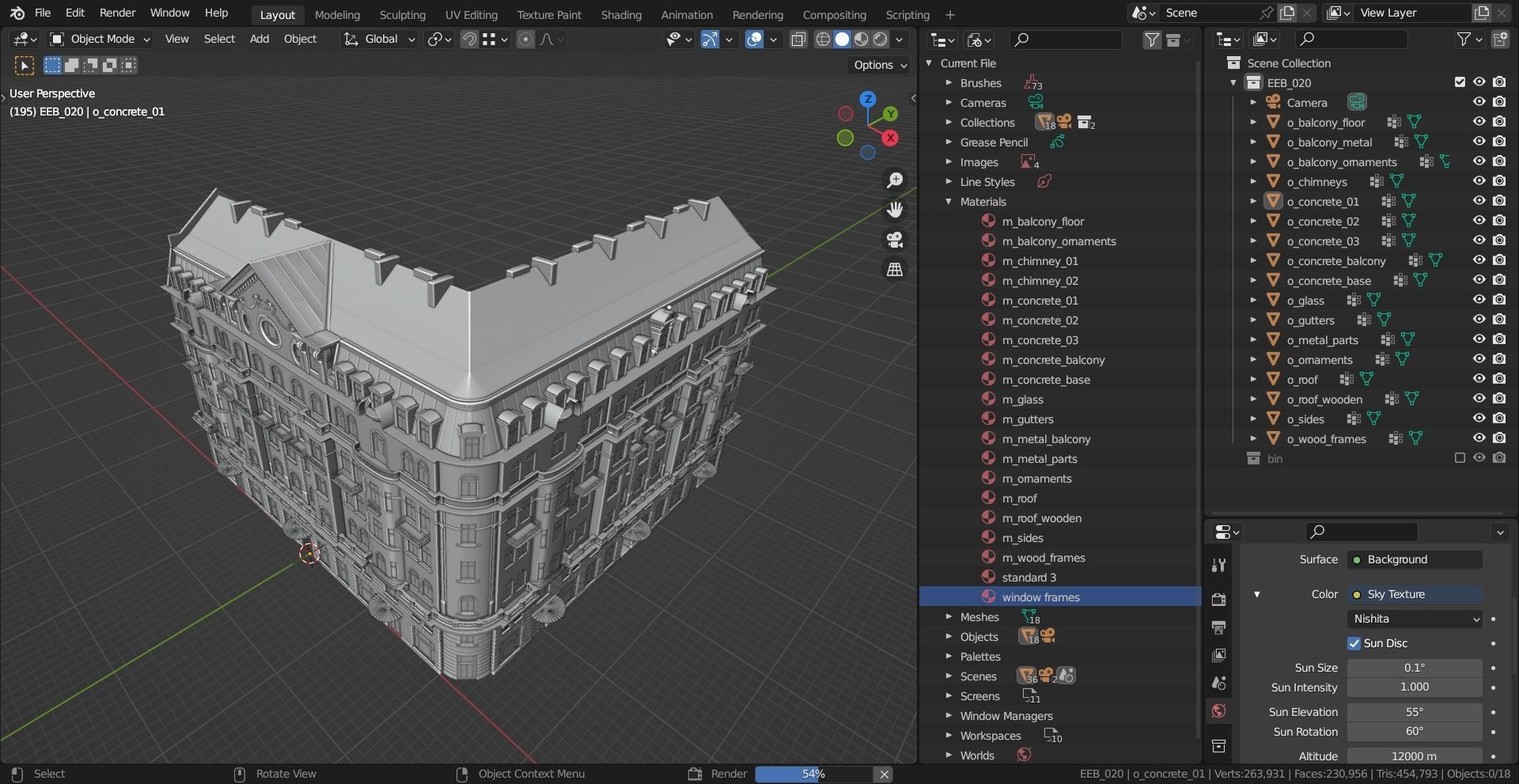
Task: Collapse the EEB_020 collection
Action: pos(1233,83)
